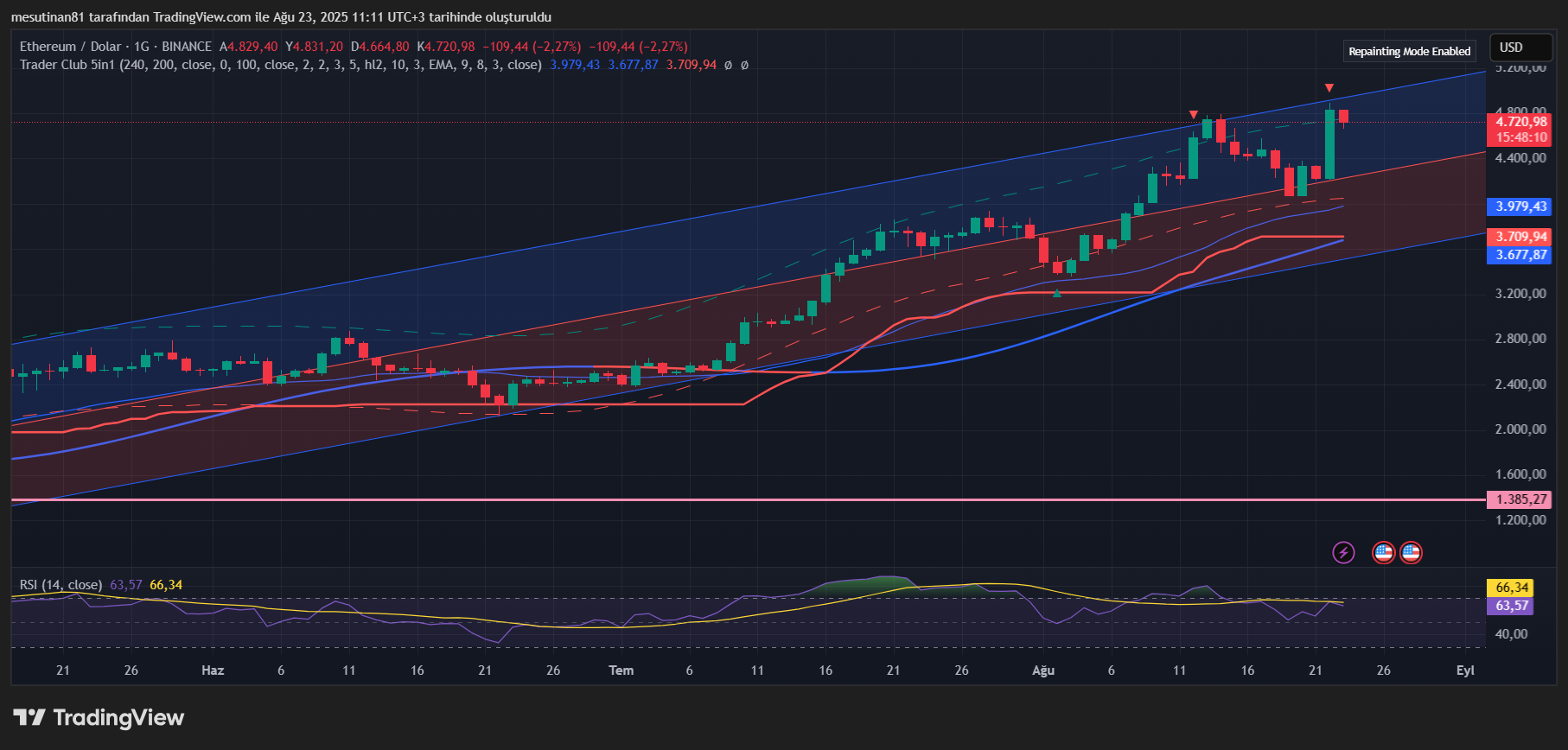The width and height of the screenshot is (1568, 750).
Task: Click the TradingView logo
Action: coord(99,717)
